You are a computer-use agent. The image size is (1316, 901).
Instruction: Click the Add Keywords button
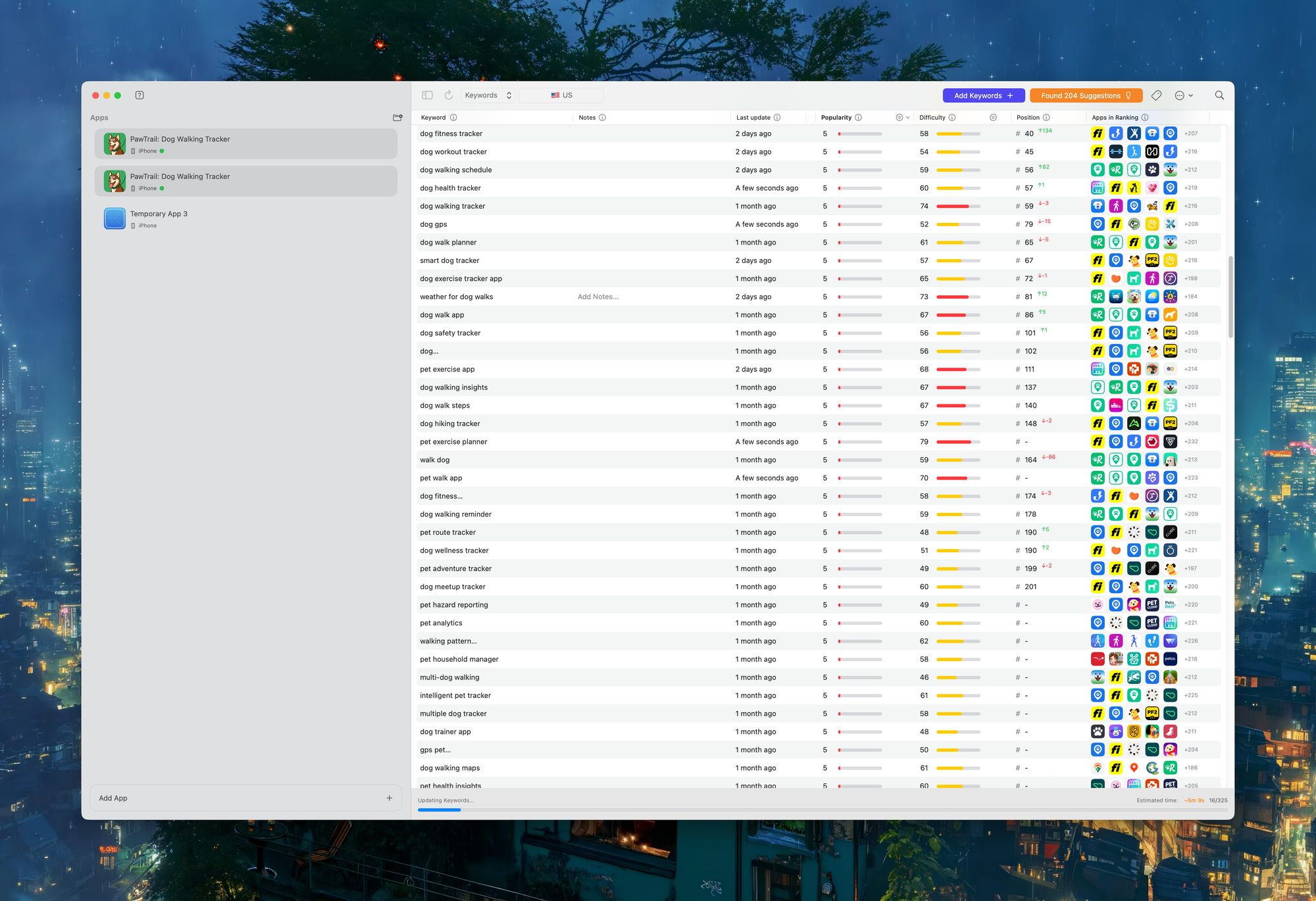(x=983, y=96)
